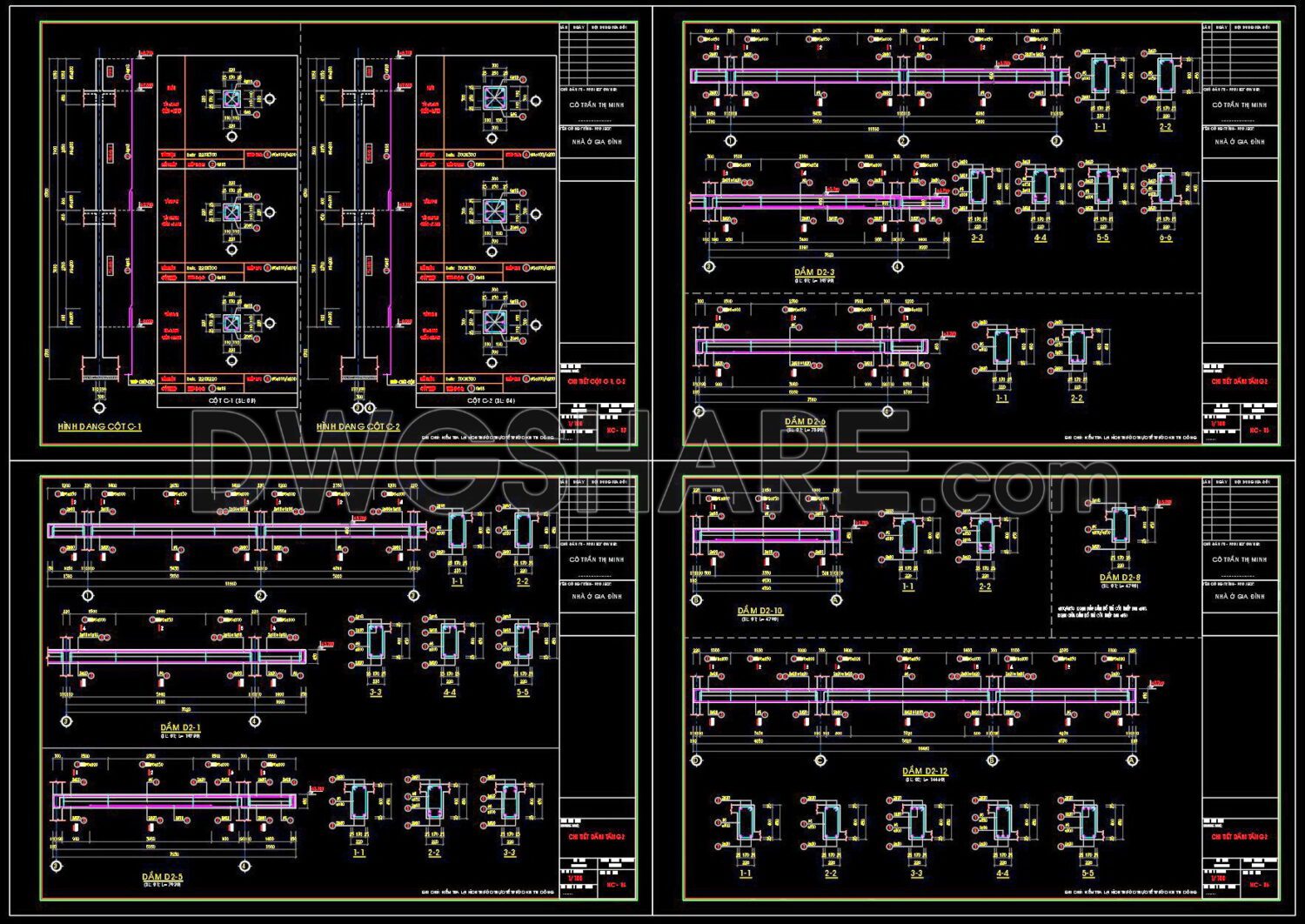This screenshot has width=1305, height=924.
Task: Click the "KC-16" sheet number
Action: [x=1259, y=885]
